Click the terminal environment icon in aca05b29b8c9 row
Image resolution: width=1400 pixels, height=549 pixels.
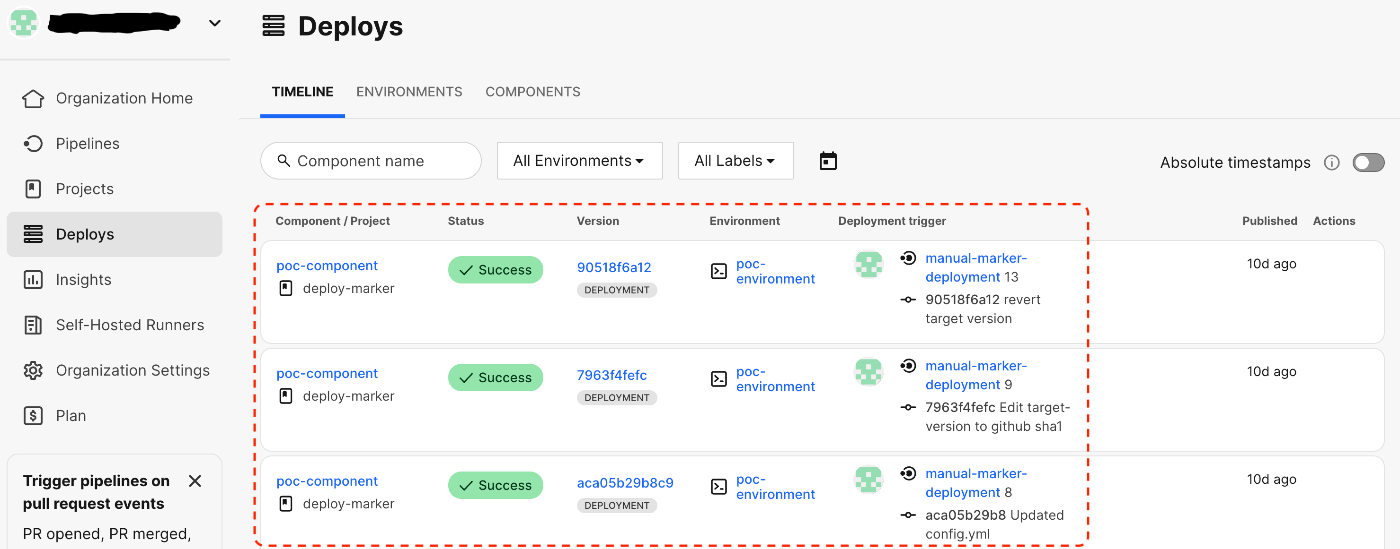[x=718, y=487]
